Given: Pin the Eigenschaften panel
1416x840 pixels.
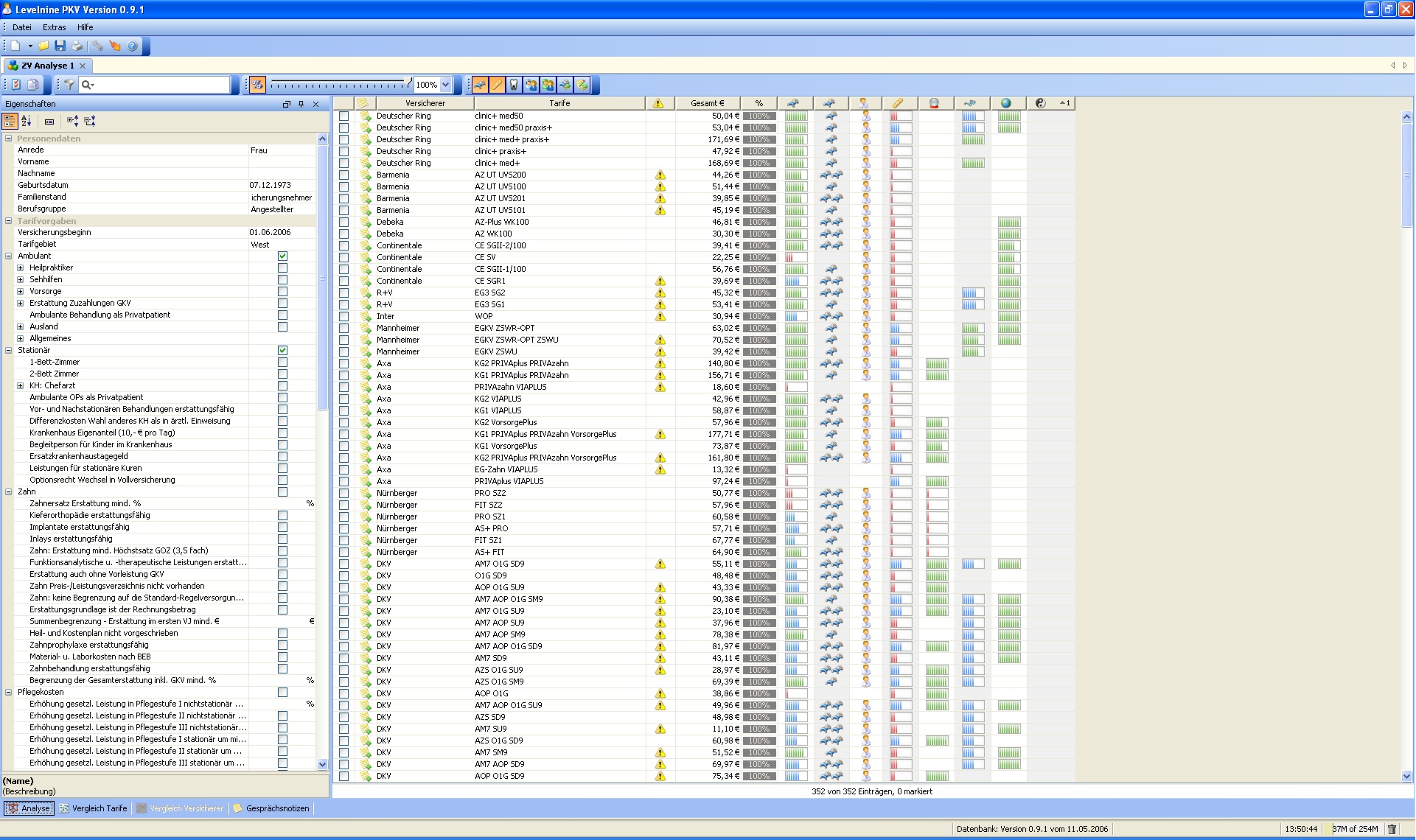Looking at the screenshot, I should coord(301,104).
